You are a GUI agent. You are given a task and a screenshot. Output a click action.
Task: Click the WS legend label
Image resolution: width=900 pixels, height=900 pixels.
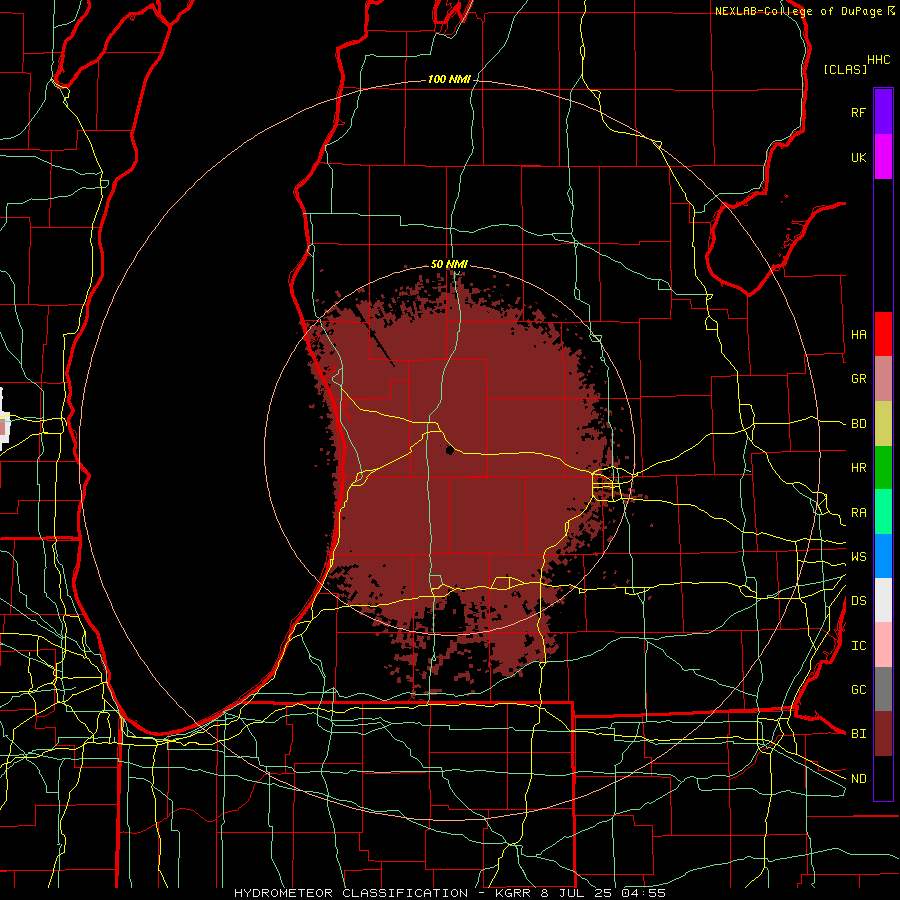click(858, 557)
